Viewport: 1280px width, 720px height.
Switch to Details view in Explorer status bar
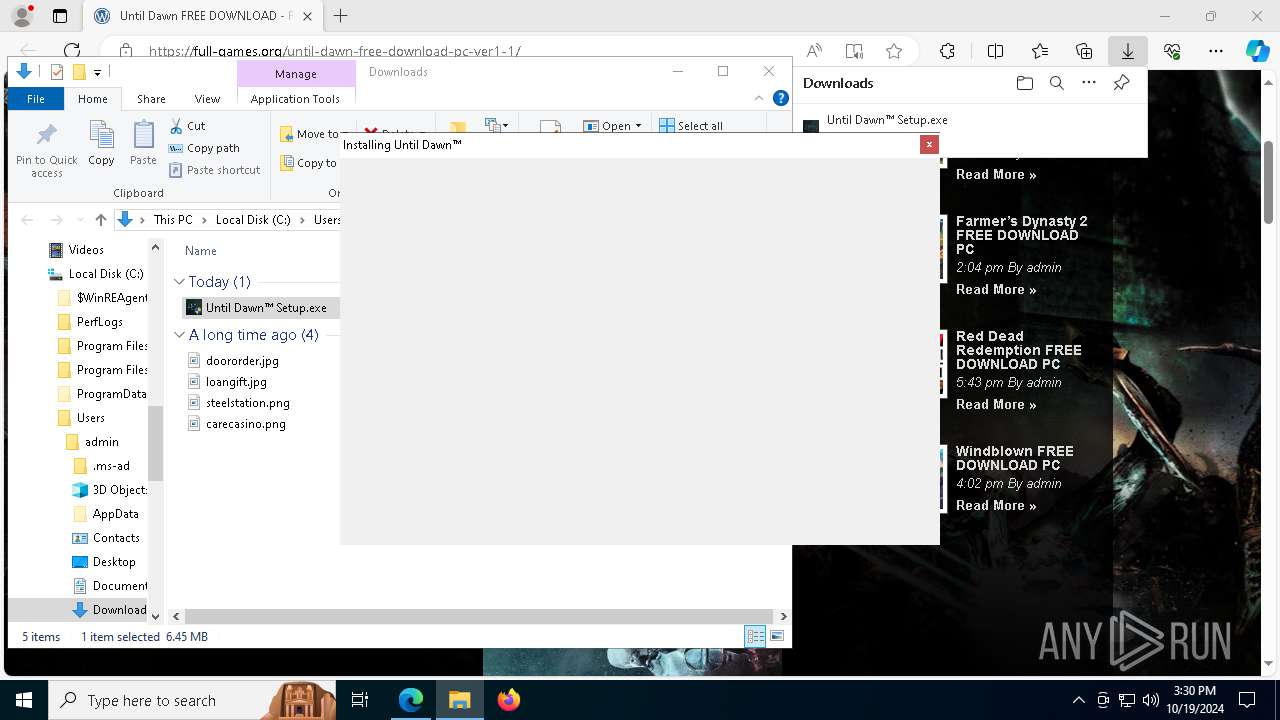755,636
